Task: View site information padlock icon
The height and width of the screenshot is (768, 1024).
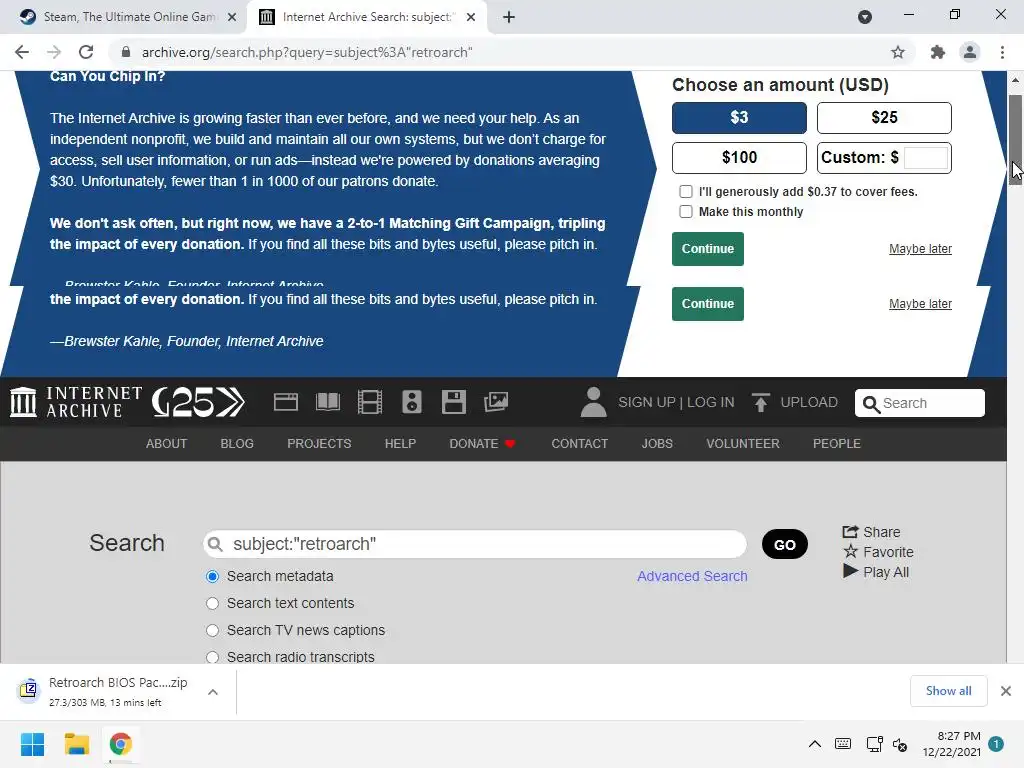Action: point(126,52)
